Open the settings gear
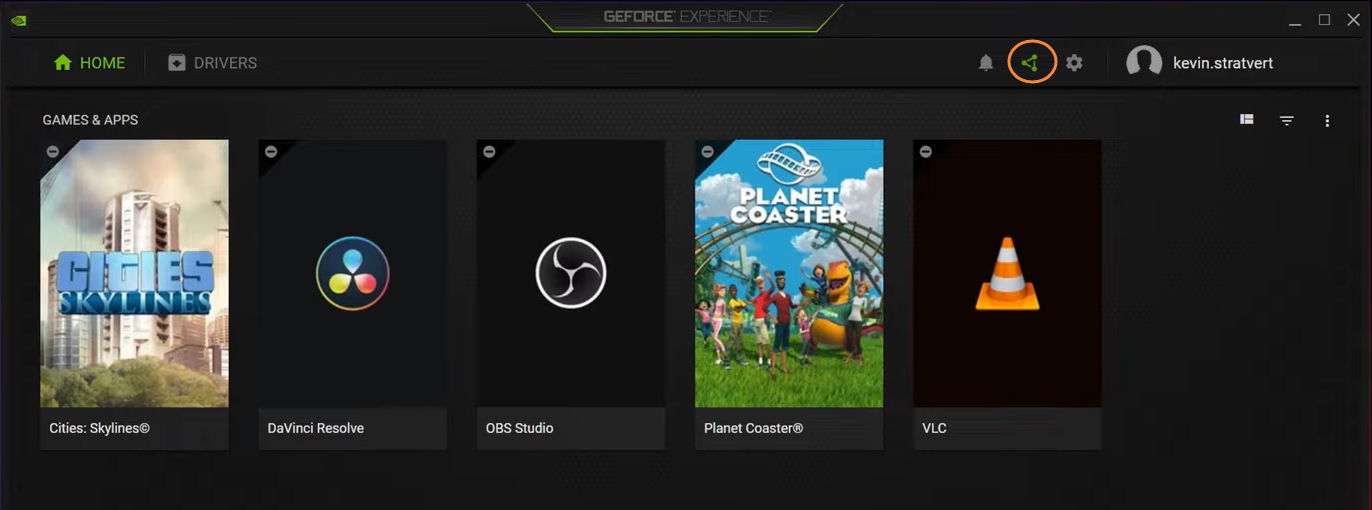 tap(1074, 63)
